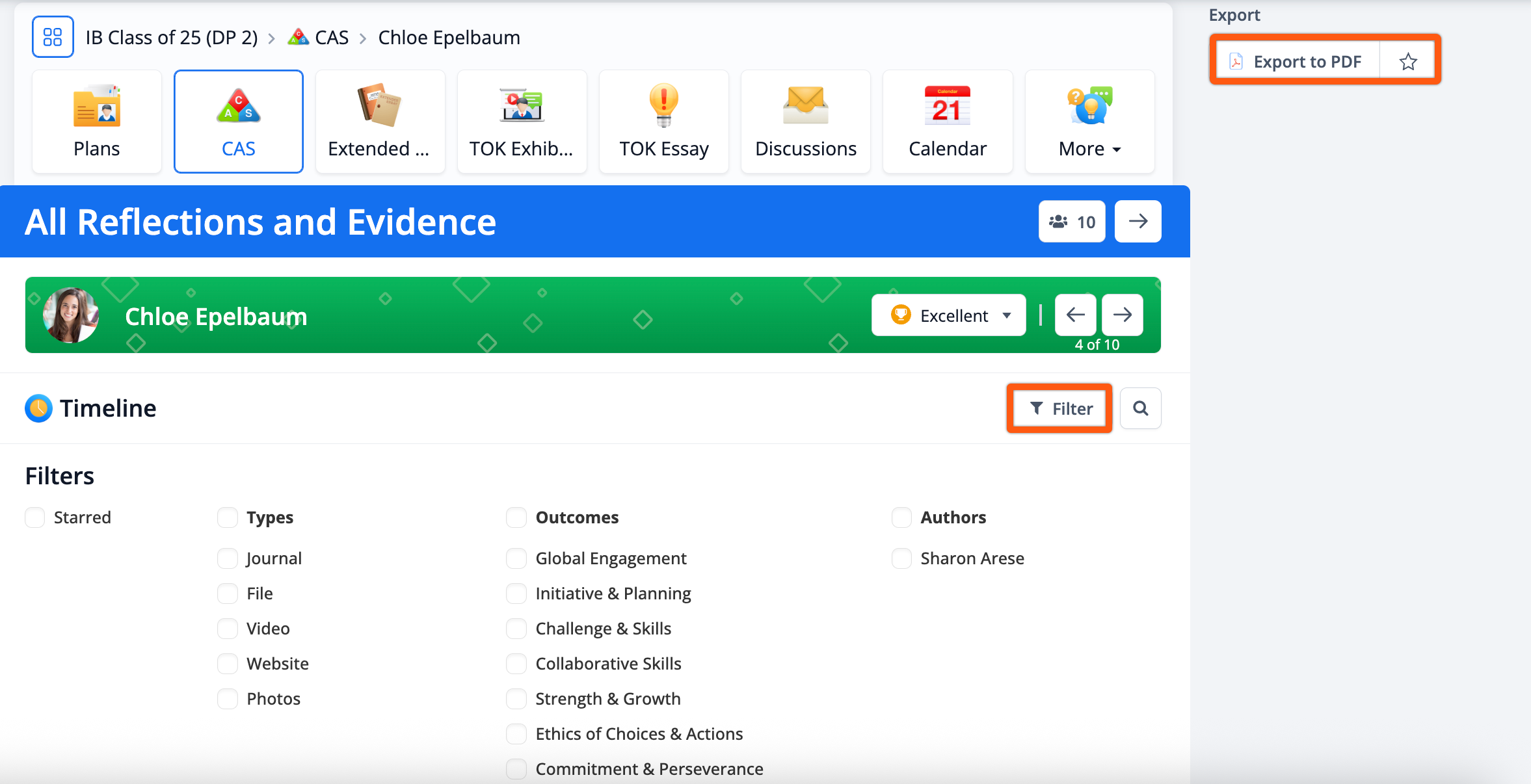Open the Discussions tab

click(805, 122)
